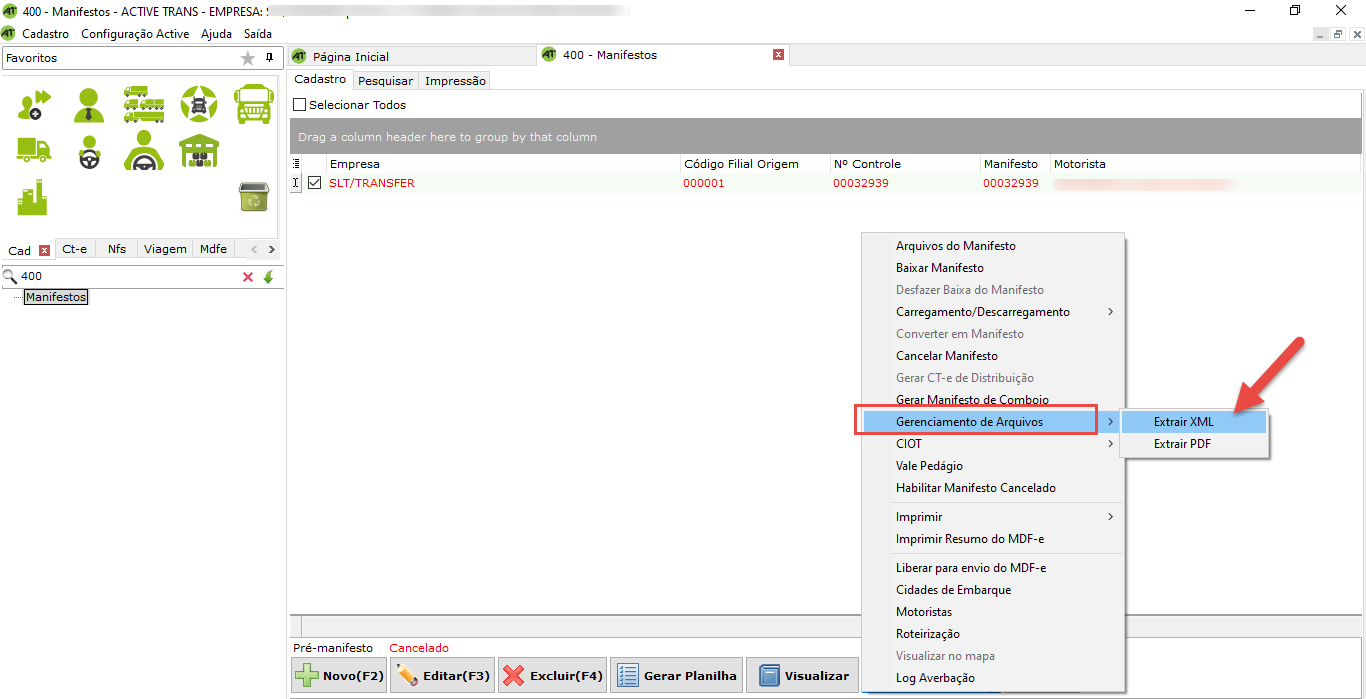
Task: Switch to the Pesquisar tab
Action: pos(385,81)
